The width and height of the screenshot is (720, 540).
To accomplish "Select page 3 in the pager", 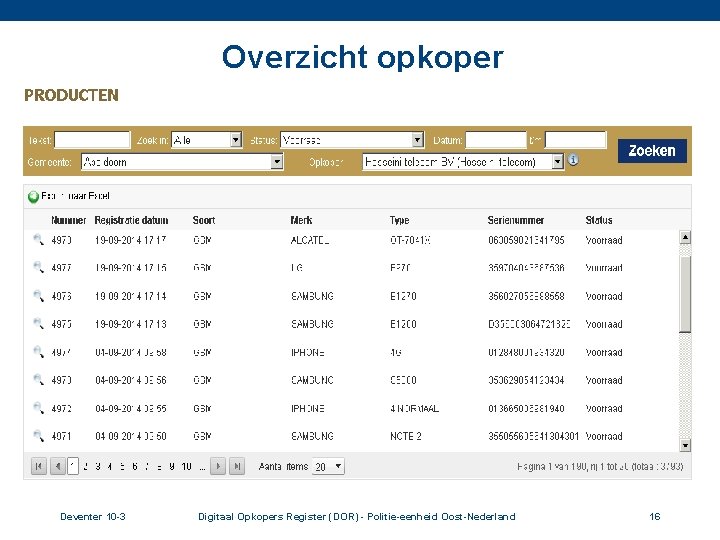I will 98,467.
